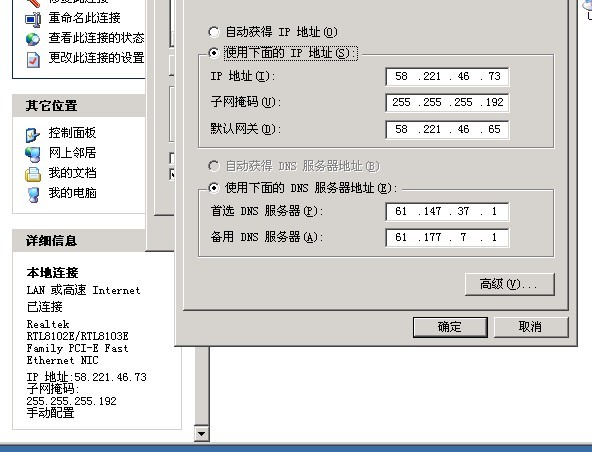Screen dimensions: 592x452
Task: Click 详细信息 panel header
Action: pyautogui.click(x=79, y=241)
